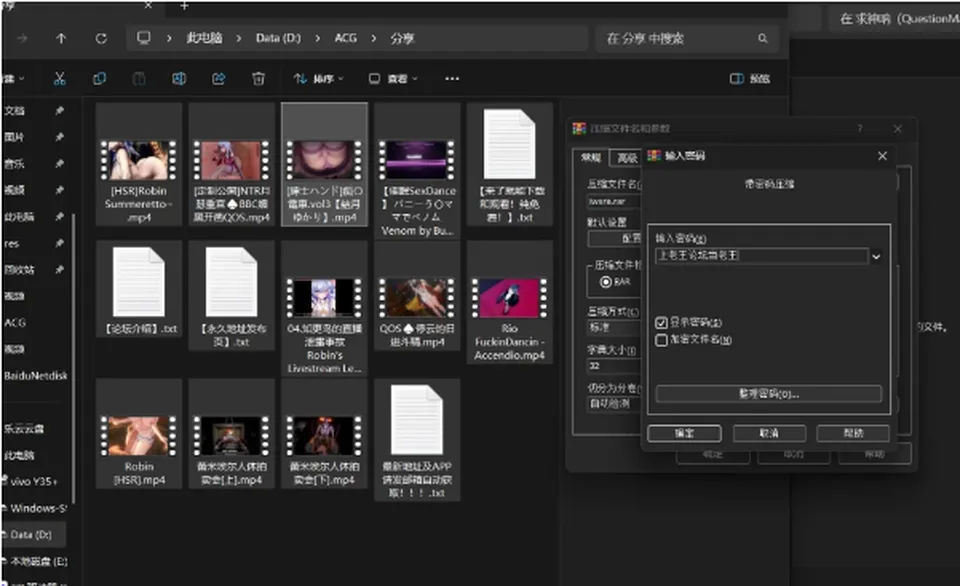Click the Share icon in Explorer toolbar

click(219, 78)
